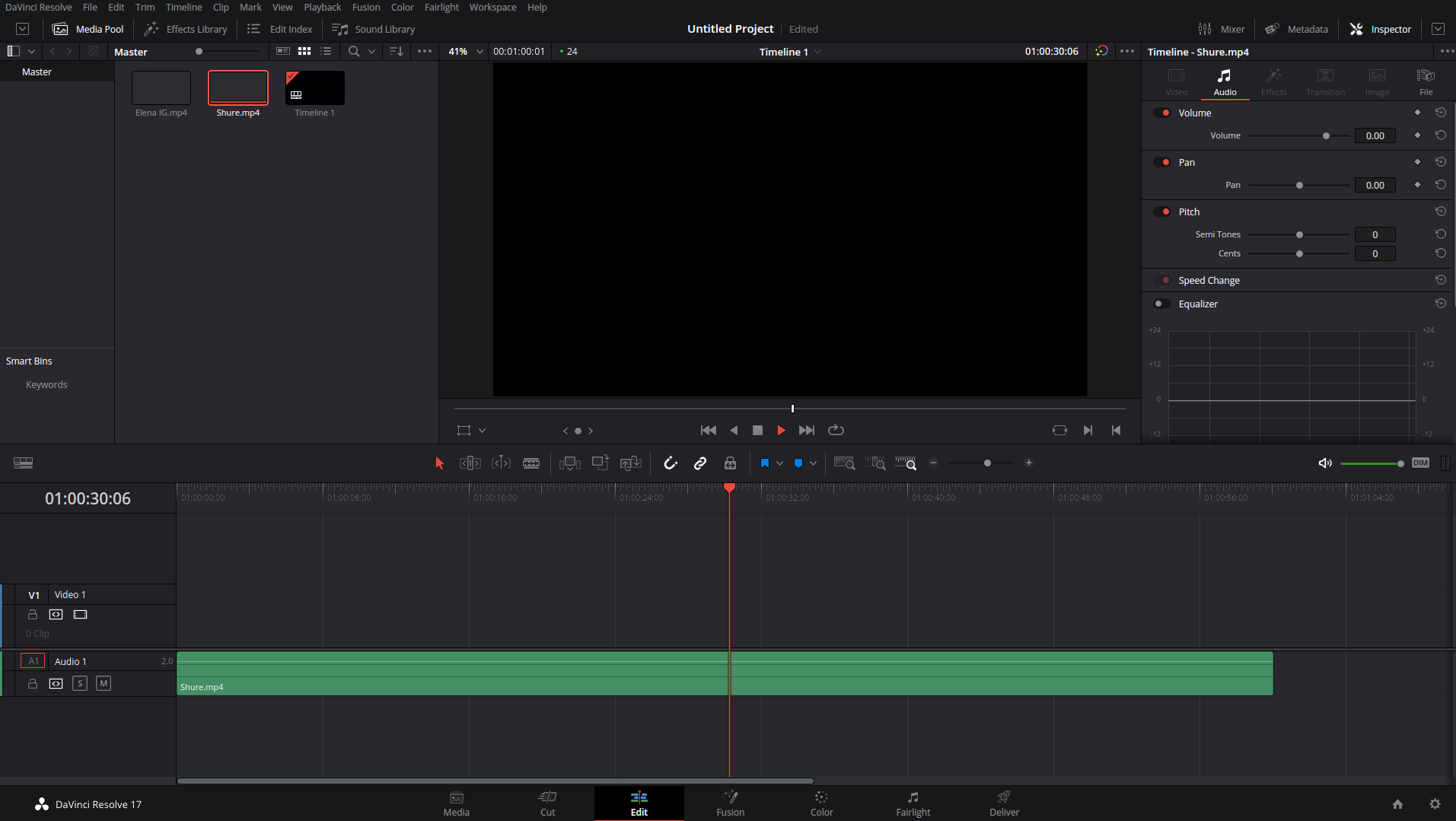Open the Mixer panel

1222,29
